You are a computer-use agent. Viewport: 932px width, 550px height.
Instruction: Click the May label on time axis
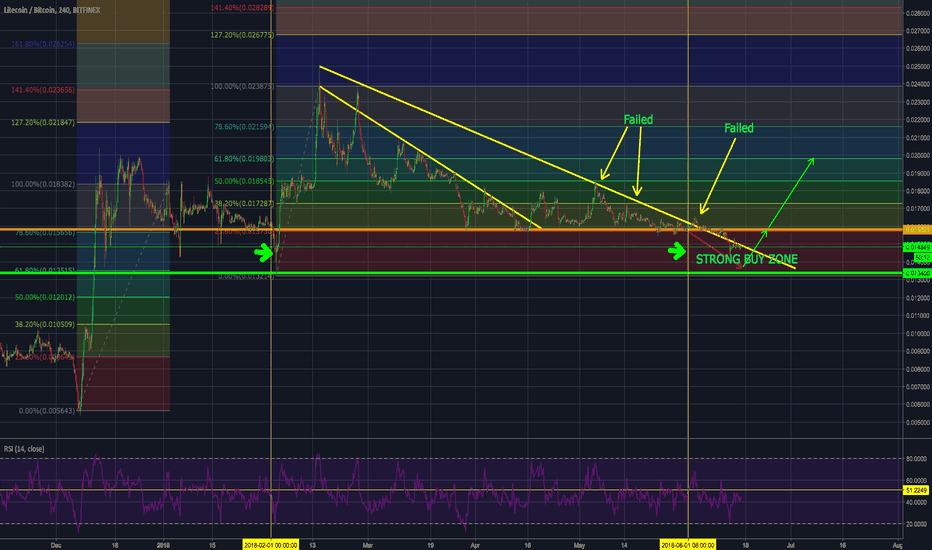pos(580,545)
